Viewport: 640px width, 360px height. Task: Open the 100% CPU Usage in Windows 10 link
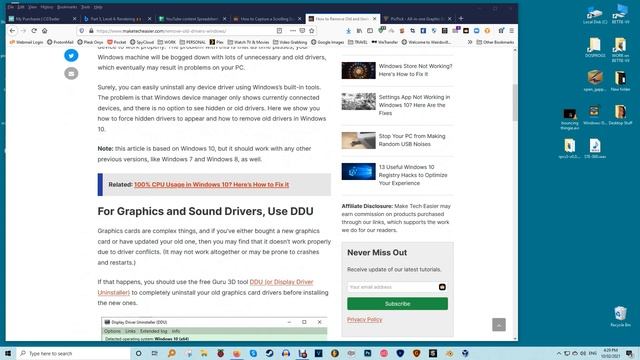[211, 184]
